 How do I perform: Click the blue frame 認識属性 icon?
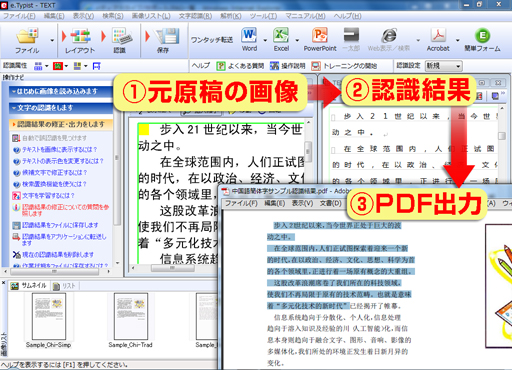[97, 66]
